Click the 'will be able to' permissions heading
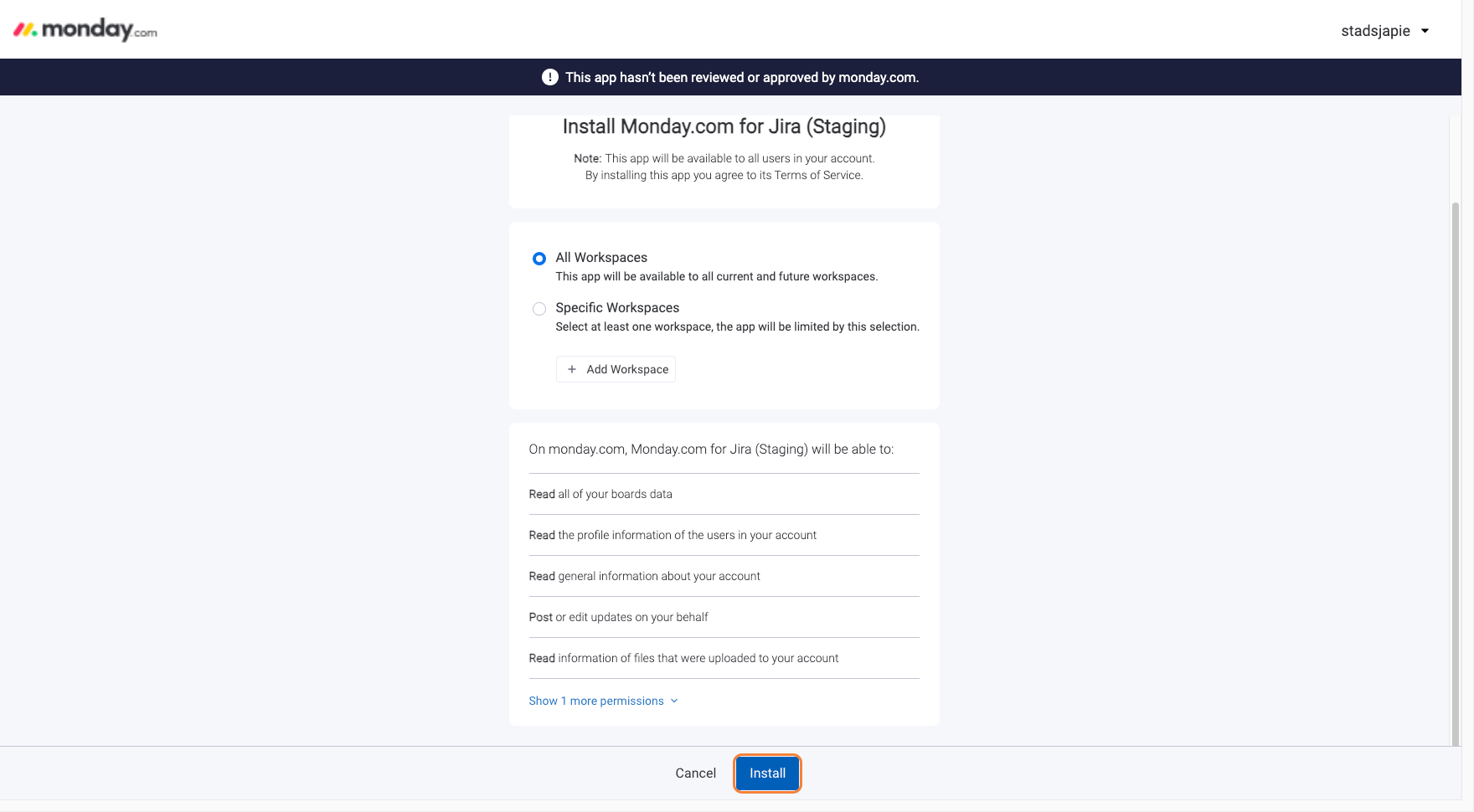The width and height of the screenshot is (1474, 812). coord(711,449)
